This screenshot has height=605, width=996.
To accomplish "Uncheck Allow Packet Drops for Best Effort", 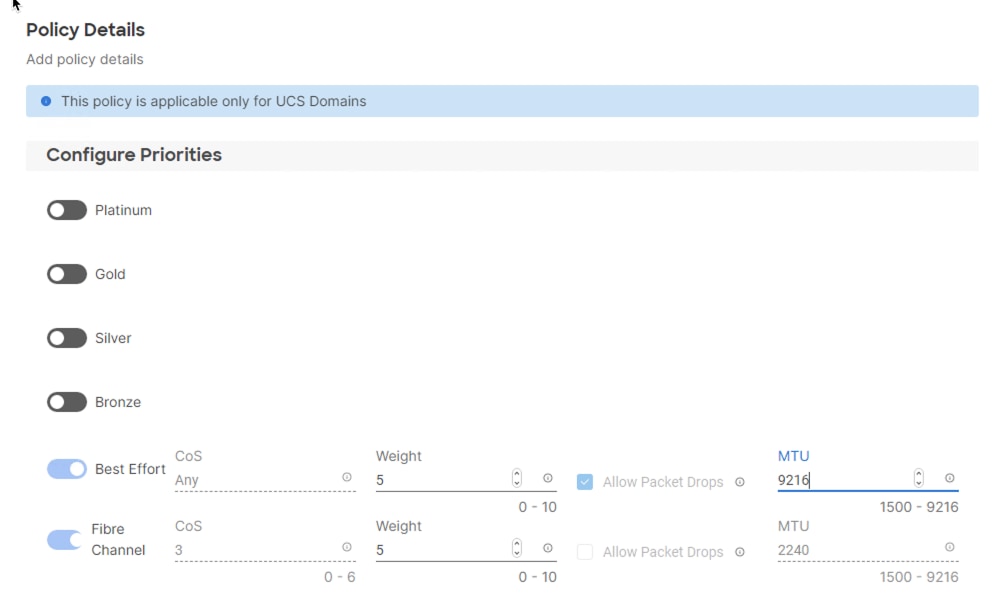I will 584,482.
